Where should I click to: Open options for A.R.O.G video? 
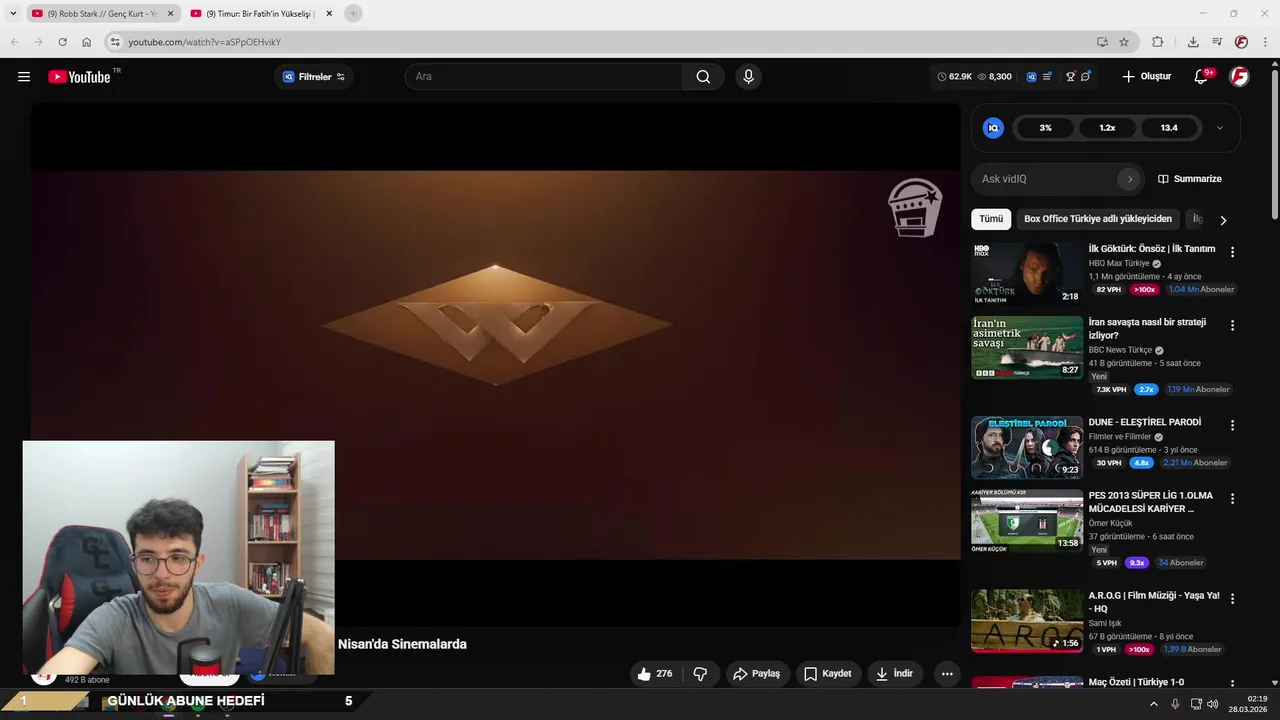pos(1232,599)
